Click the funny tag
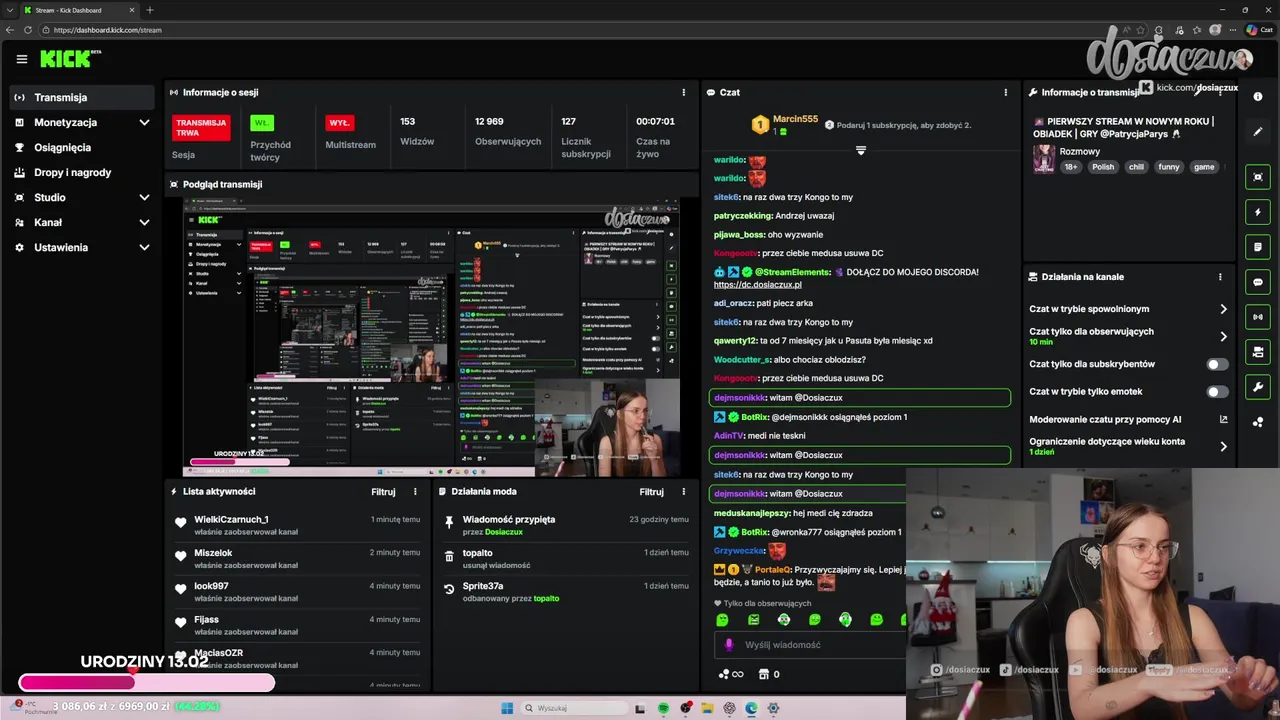 tap(1169, 167)
